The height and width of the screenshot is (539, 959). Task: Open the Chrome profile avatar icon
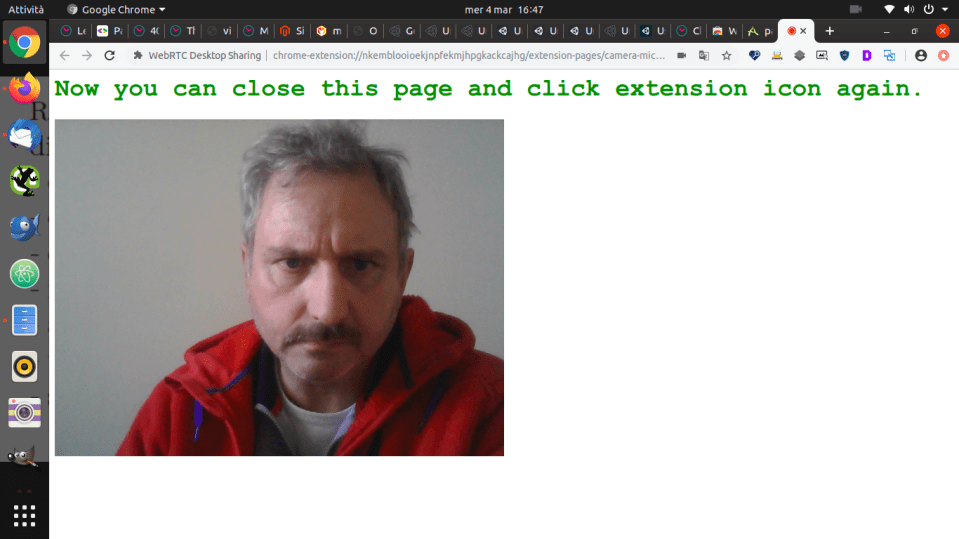pos(920,56)
